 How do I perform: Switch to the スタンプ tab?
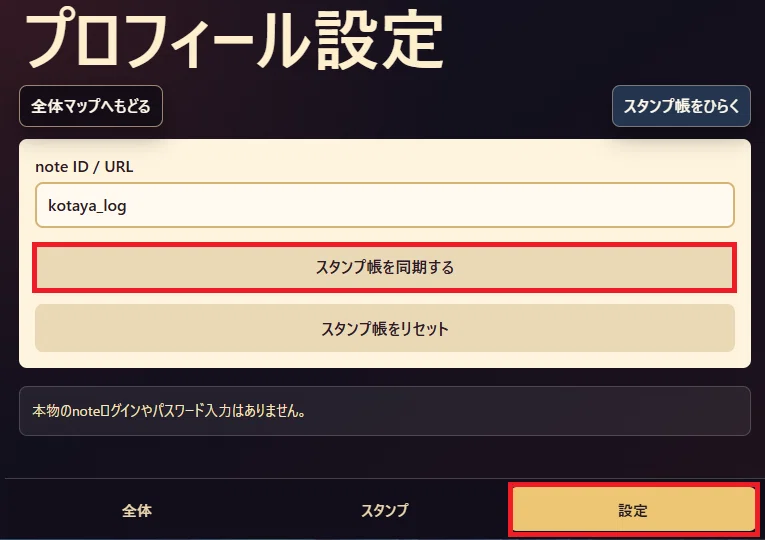coord(384,510)
